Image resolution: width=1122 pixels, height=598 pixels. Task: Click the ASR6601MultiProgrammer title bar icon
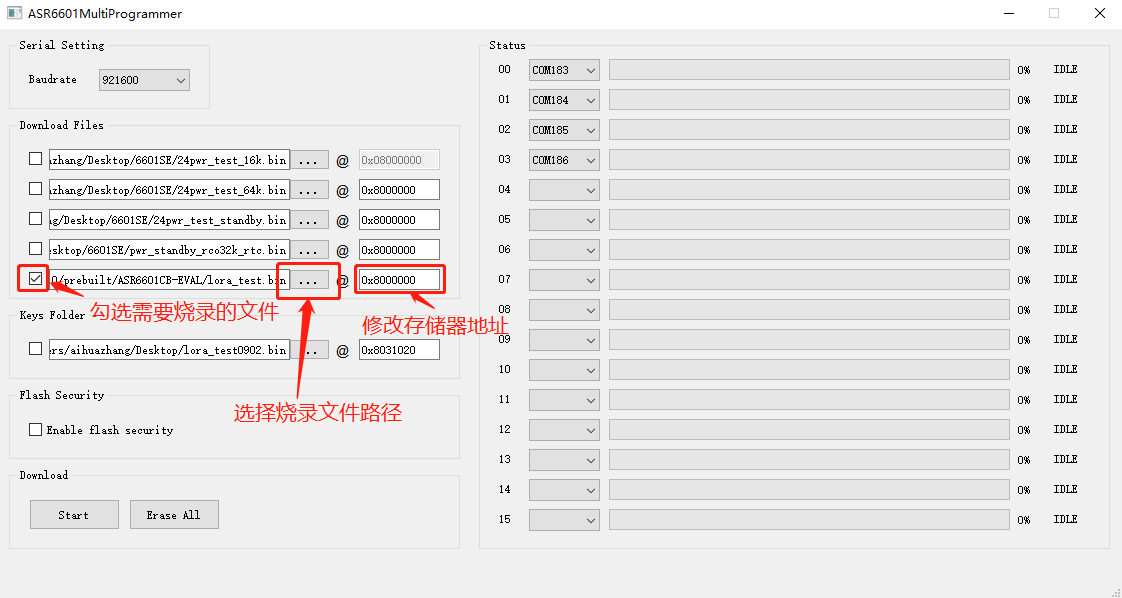tap(14, 13)
